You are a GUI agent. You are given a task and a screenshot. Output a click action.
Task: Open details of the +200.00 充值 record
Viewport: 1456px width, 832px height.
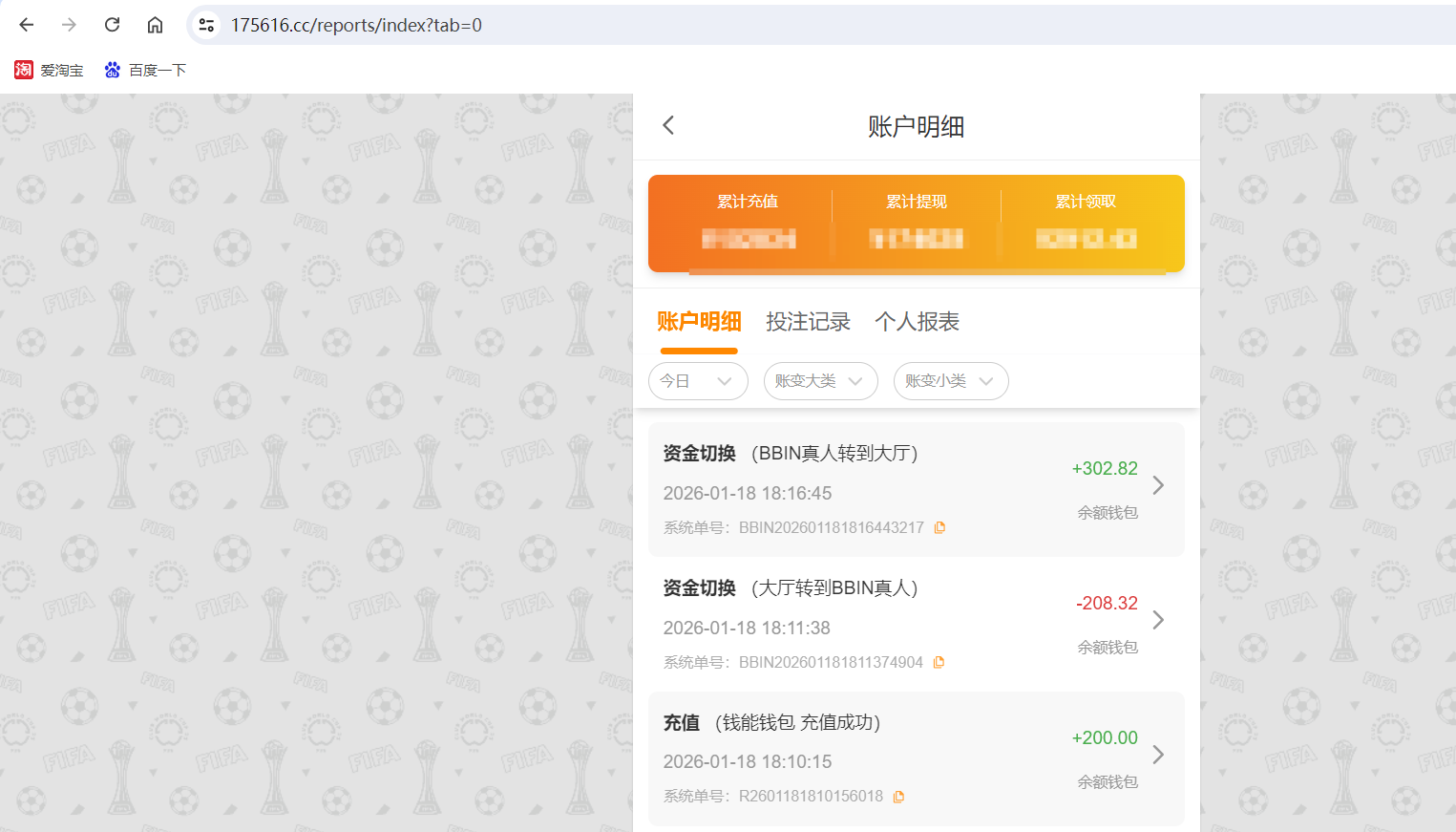point(1158,754)
